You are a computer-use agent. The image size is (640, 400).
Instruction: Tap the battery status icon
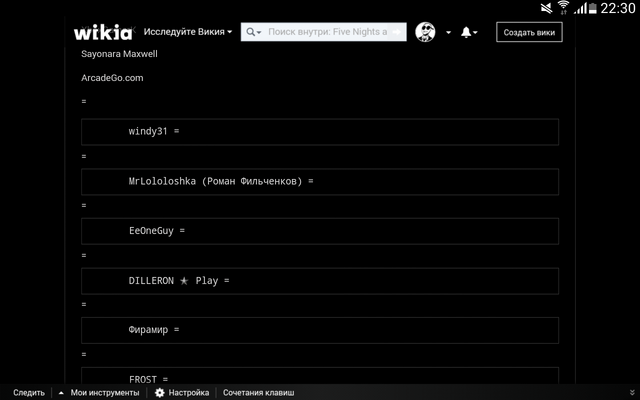click(592, 8)
